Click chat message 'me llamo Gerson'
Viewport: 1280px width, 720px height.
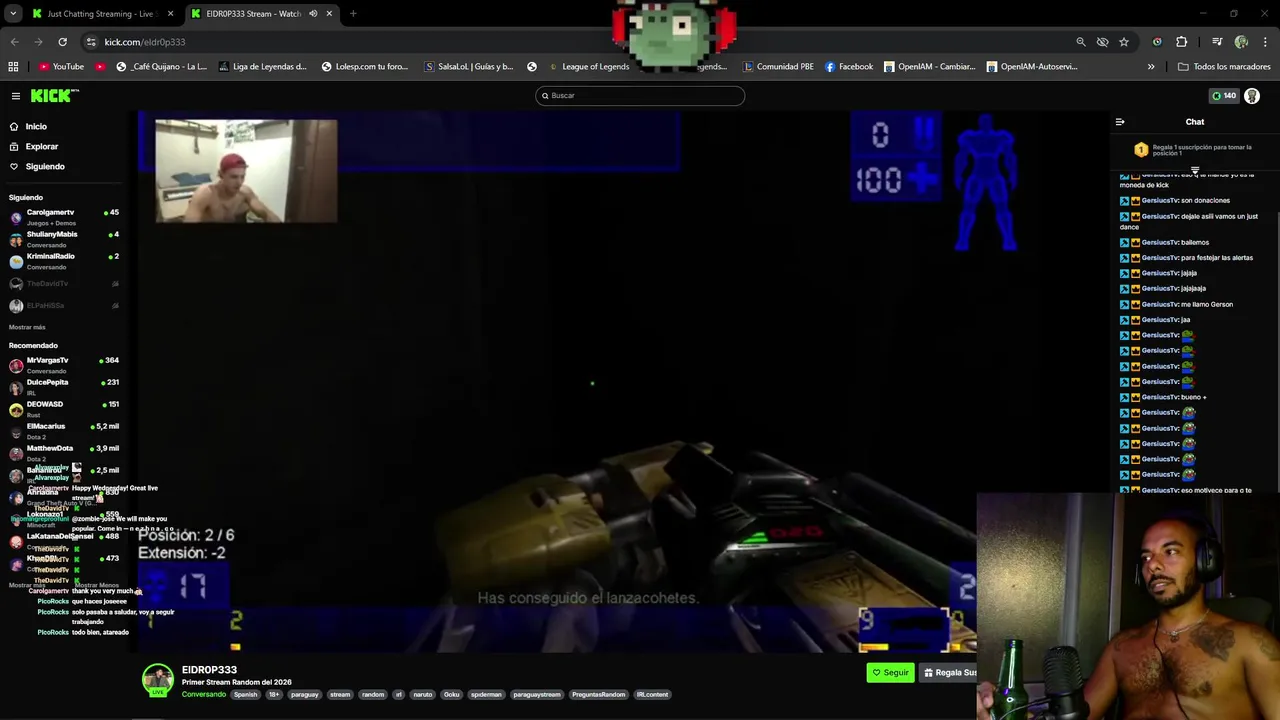click(x=1207, y=304)
